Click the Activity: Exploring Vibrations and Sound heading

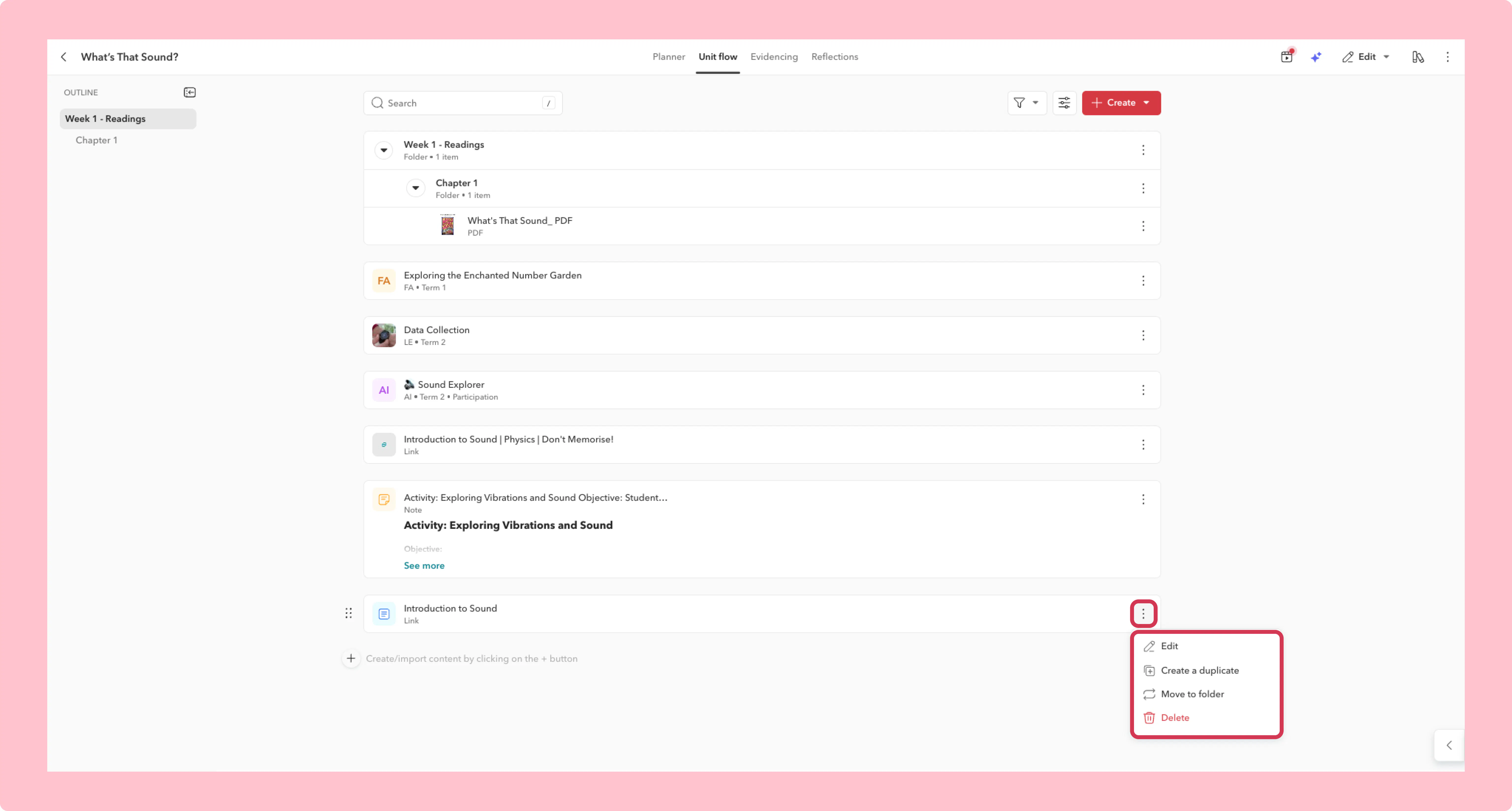(508, 525)
